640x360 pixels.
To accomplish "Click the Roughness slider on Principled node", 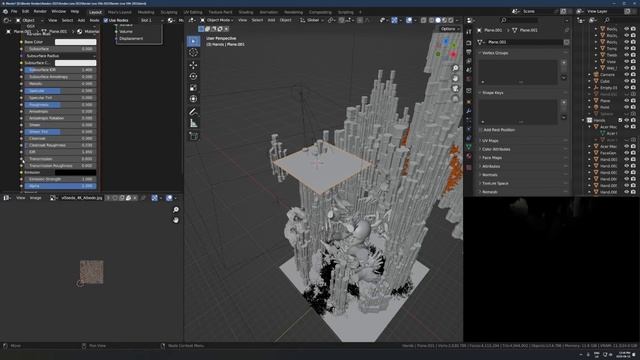I will tap(60, 105).
